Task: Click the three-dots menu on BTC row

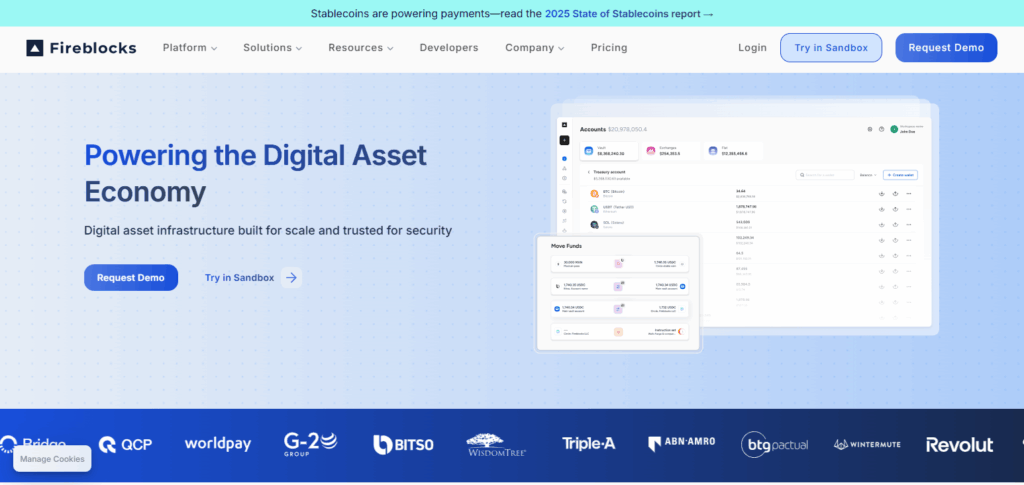Action: pos(908,193)
